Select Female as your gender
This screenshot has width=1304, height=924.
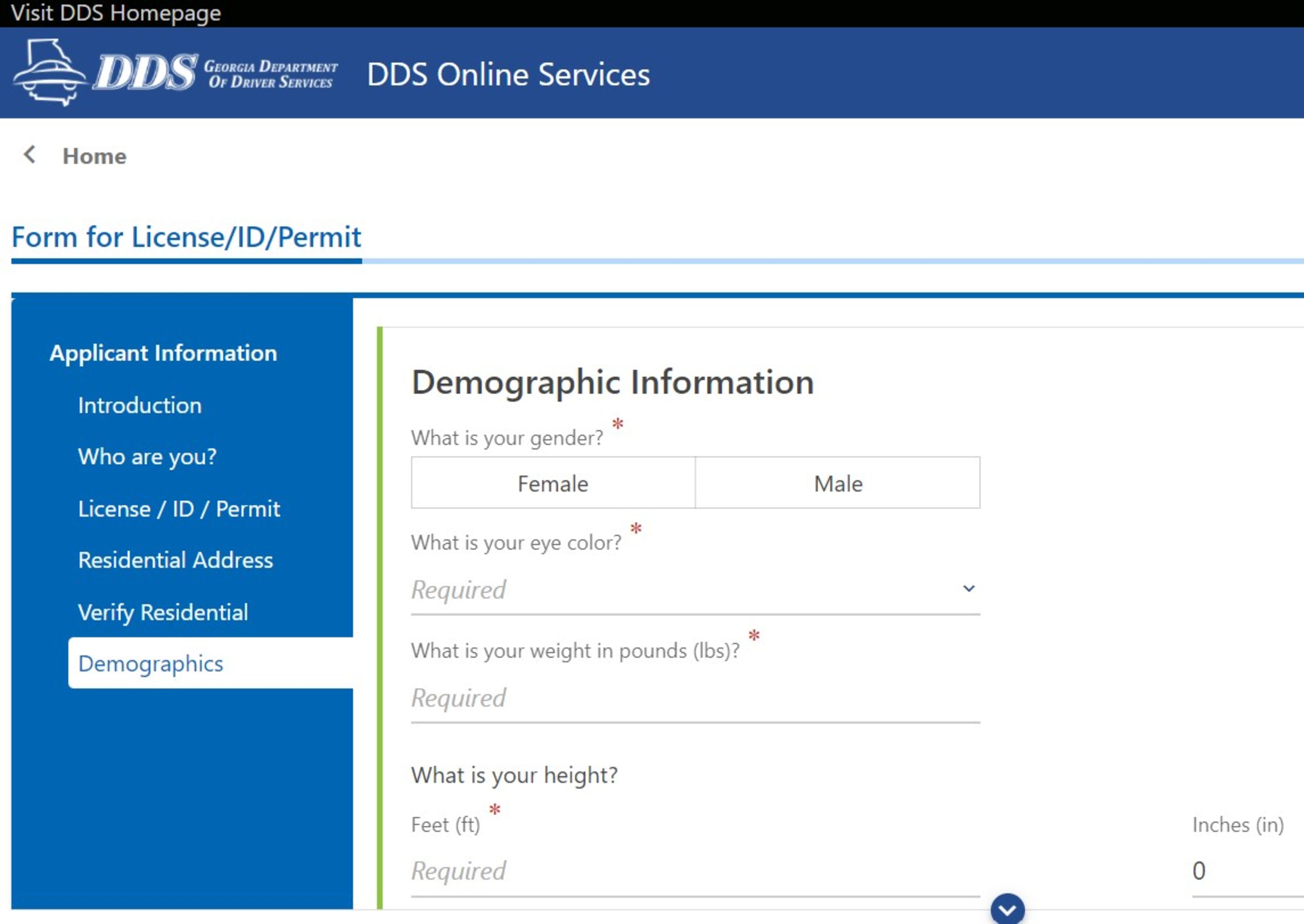point(552,483)
